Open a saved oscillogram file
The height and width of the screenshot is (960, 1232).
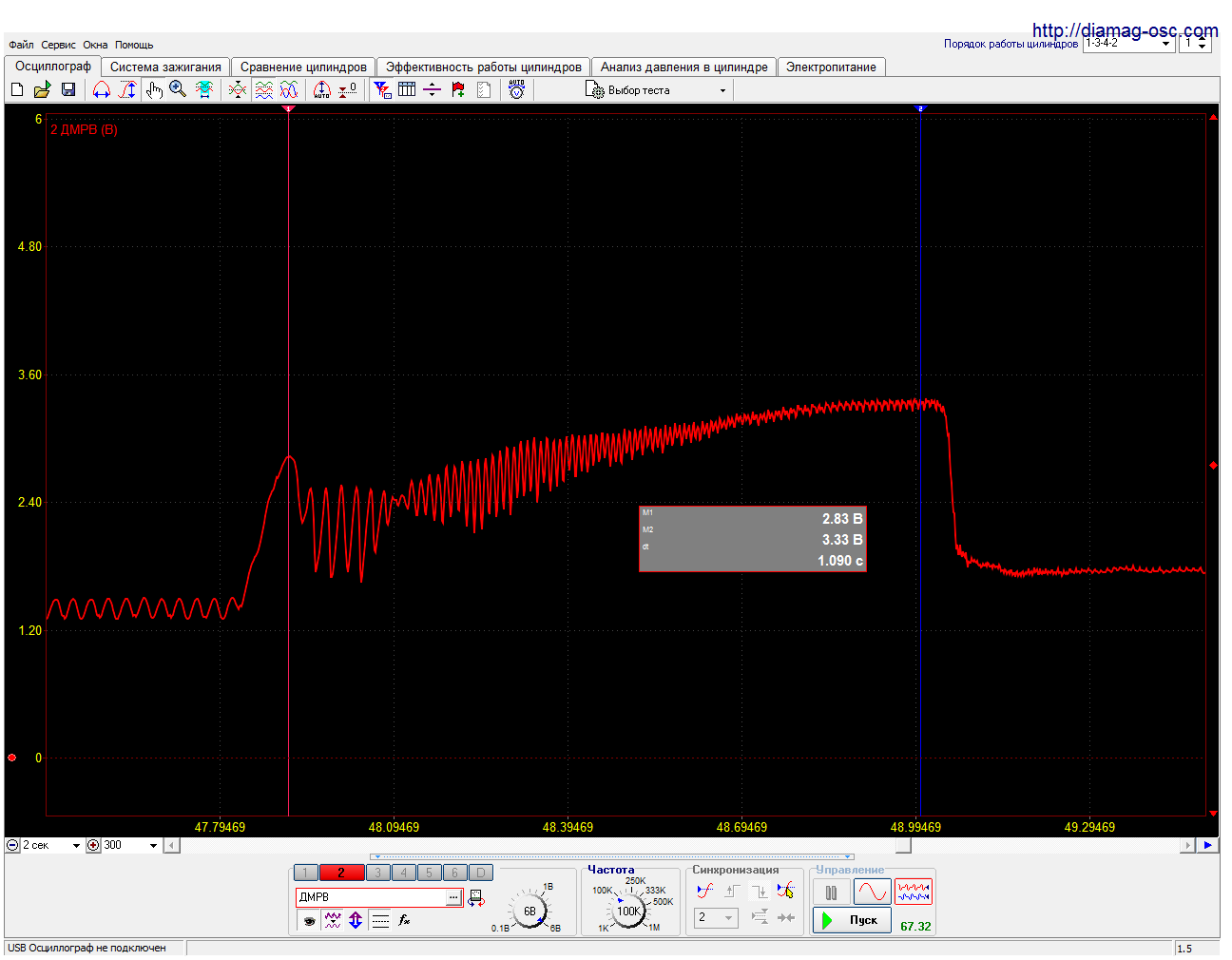click(42, 89)
